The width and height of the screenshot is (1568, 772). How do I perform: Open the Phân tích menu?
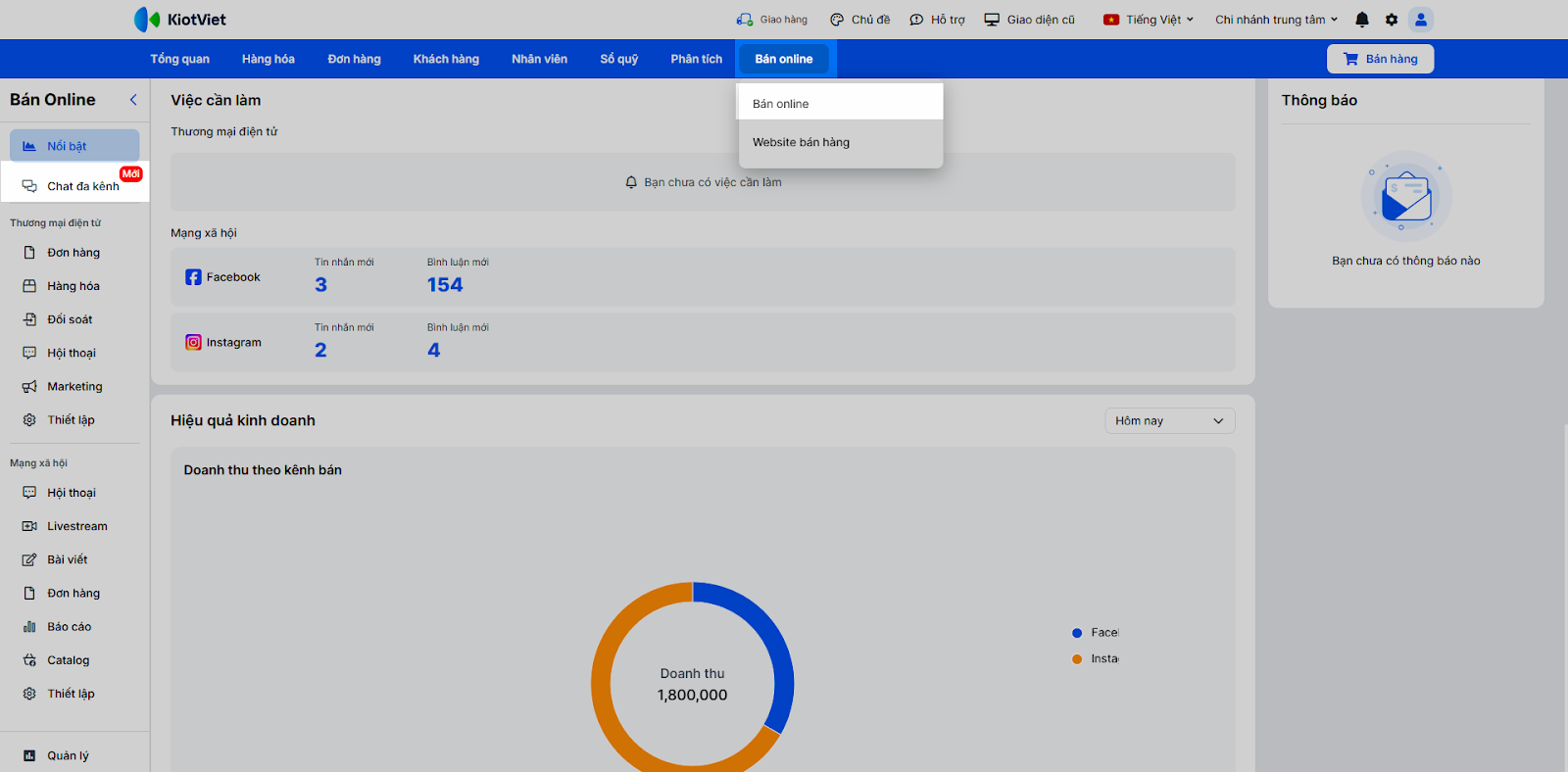coord(697,59)
